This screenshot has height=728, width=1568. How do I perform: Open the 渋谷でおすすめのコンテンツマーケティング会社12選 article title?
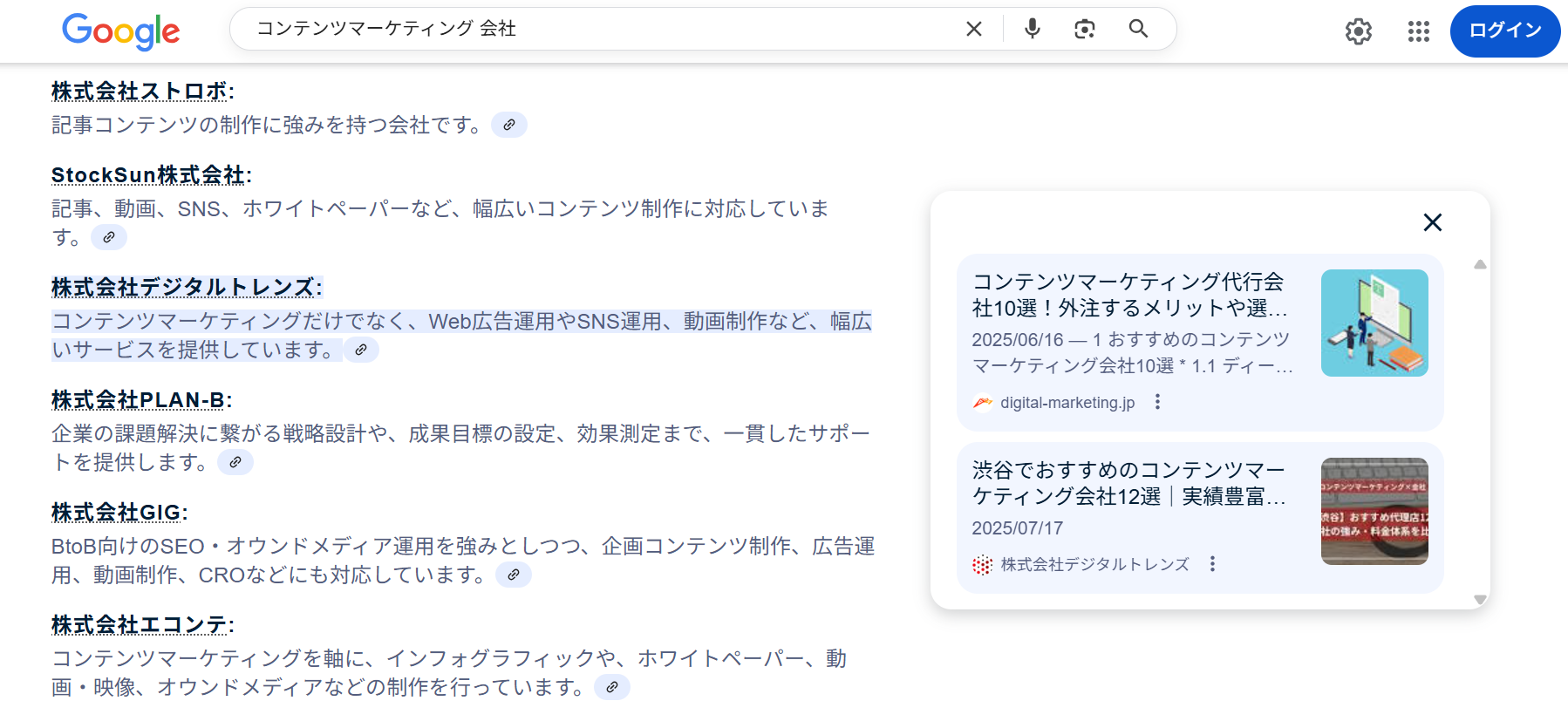click(x=1130, y=483)
